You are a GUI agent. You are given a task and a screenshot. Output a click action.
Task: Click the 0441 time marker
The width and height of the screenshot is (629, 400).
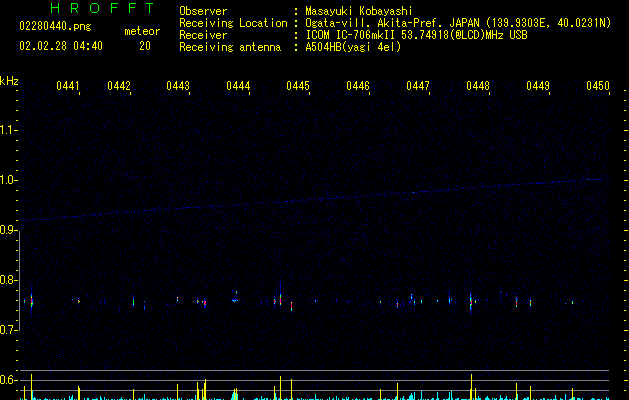[68, 86]
